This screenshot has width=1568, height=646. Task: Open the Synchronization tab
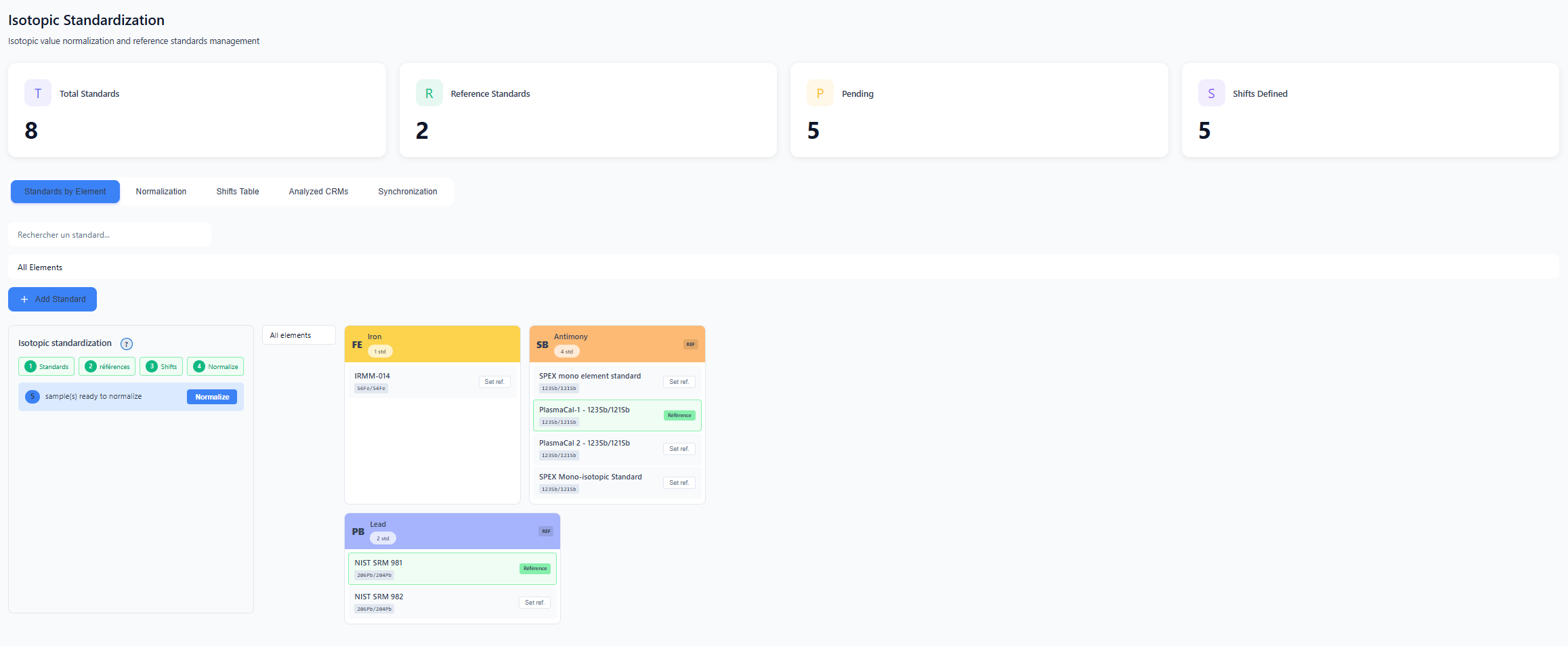coord(407,191)
